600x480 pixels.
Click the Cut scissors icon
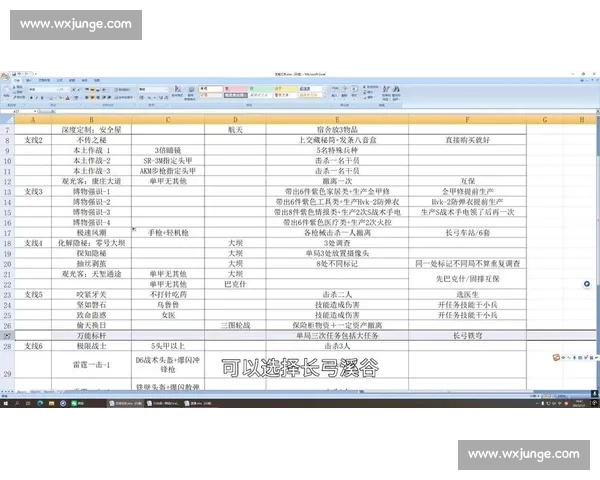pyautogui.click(x=14, y=87)
